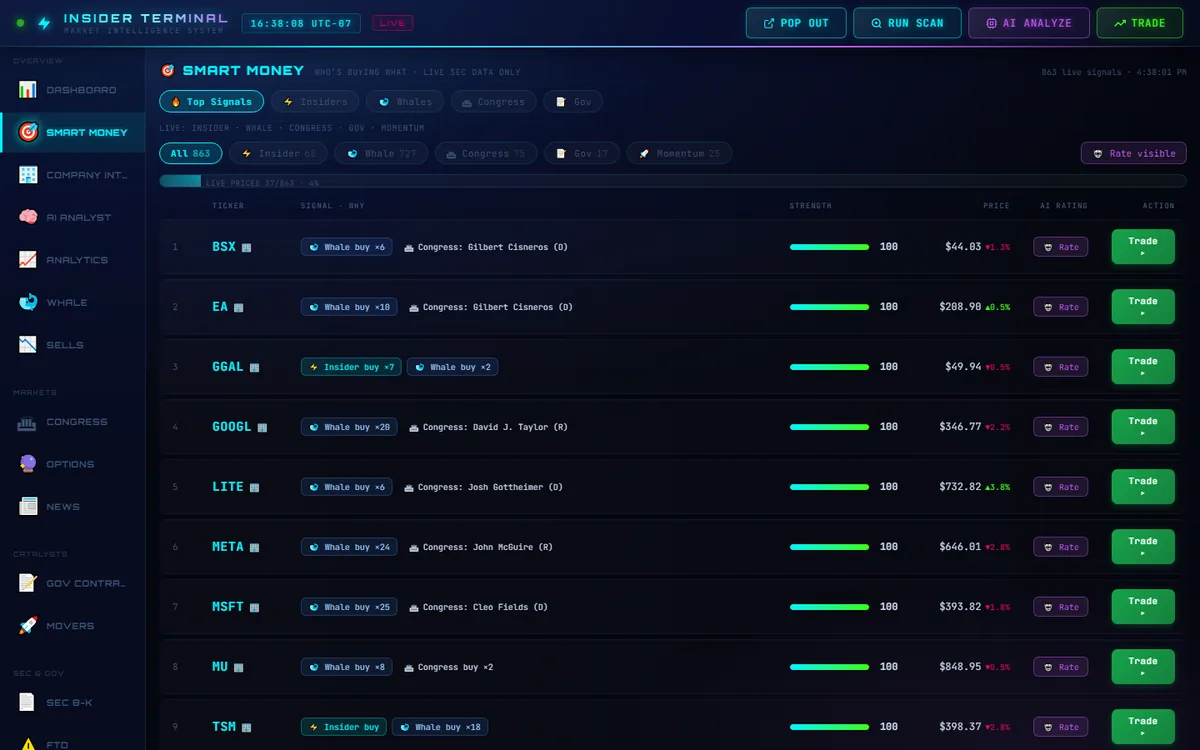
Task: Click the Rate visible button
Action: (x=1134, y=153)
